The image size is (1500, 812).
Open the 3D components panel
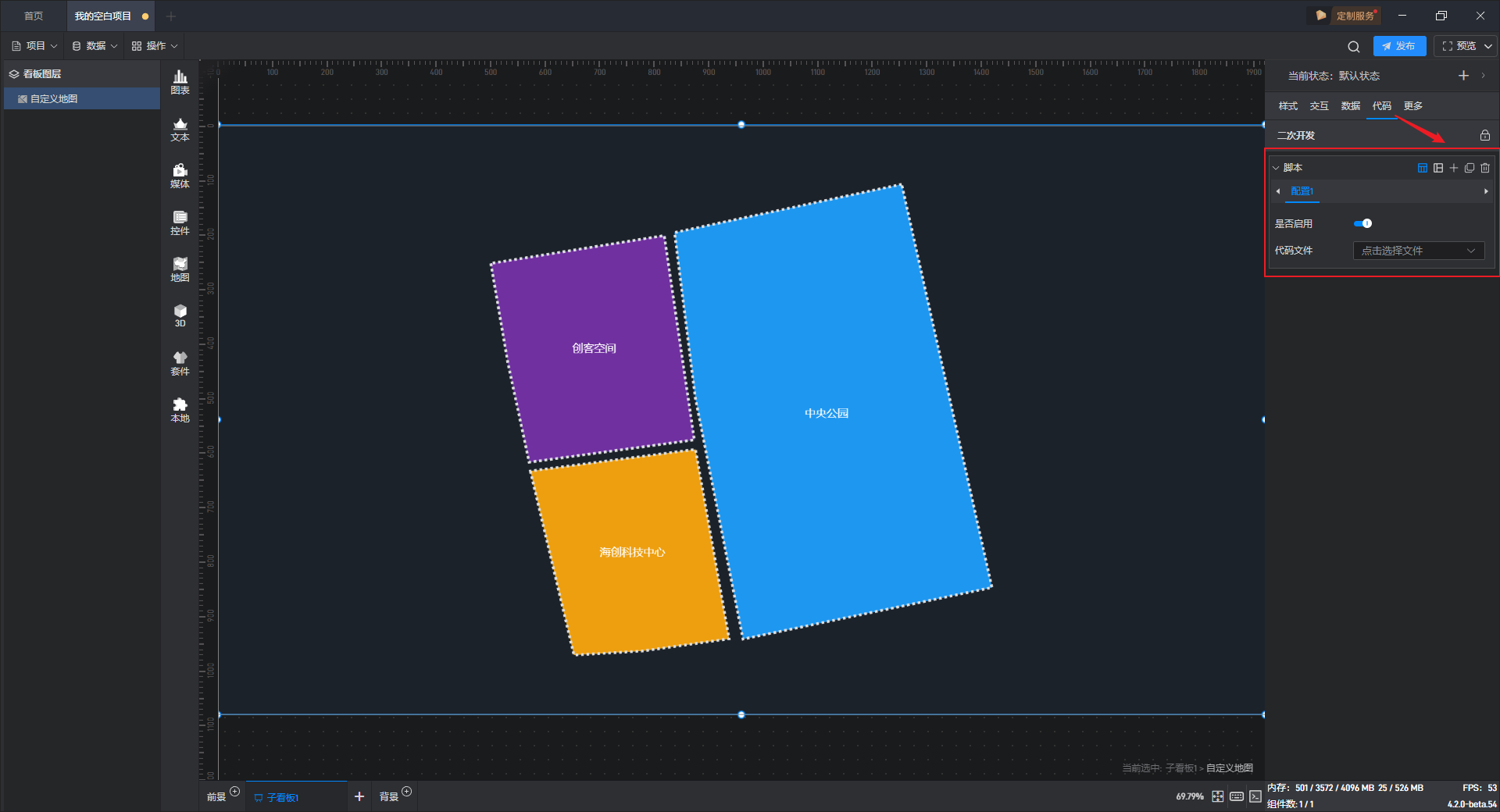click(x=180, y=315)
